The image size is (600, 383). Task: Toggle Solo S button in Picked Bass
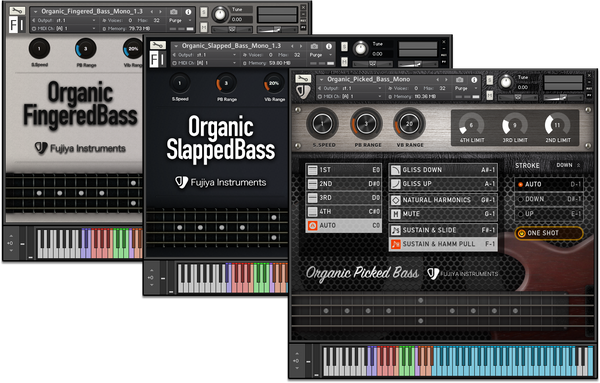pos(489,80)
